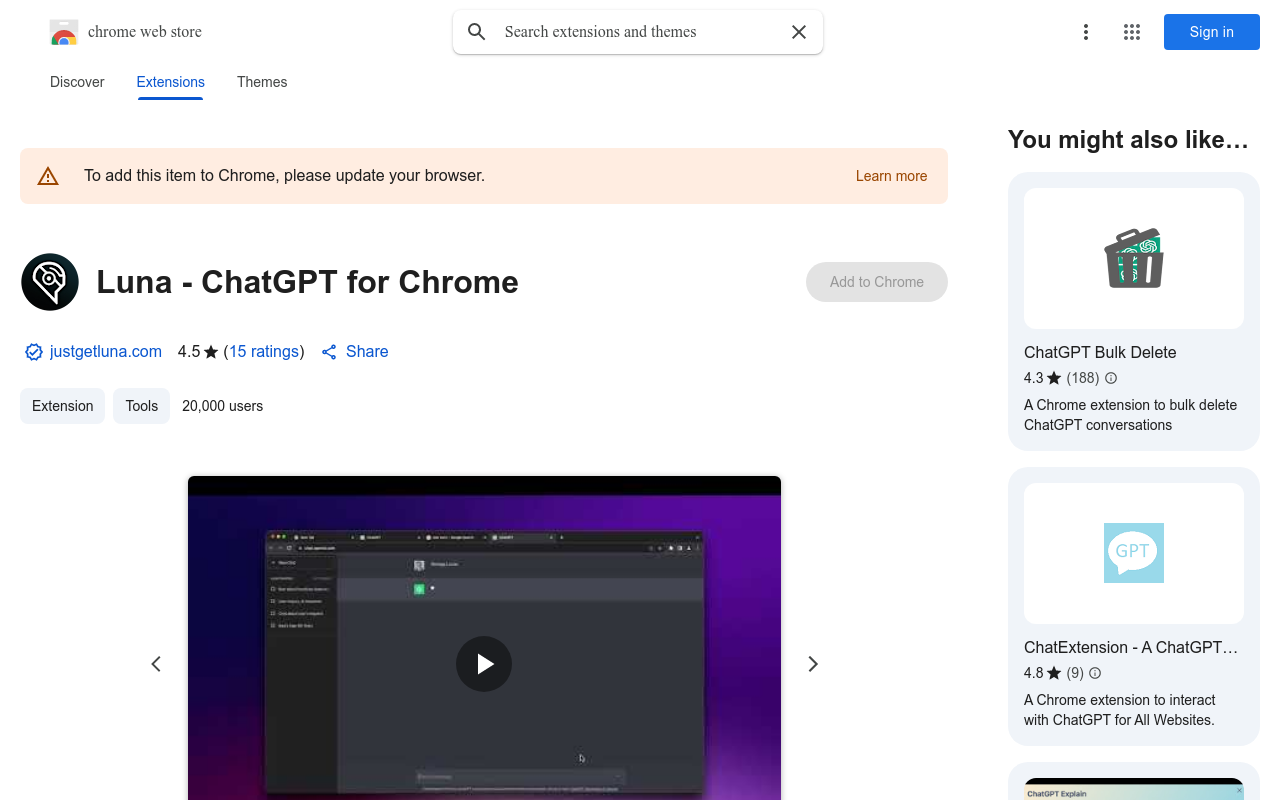The image size is (1280, 800).
Task: Select the Tools category chip
Action: pos(142,406)
